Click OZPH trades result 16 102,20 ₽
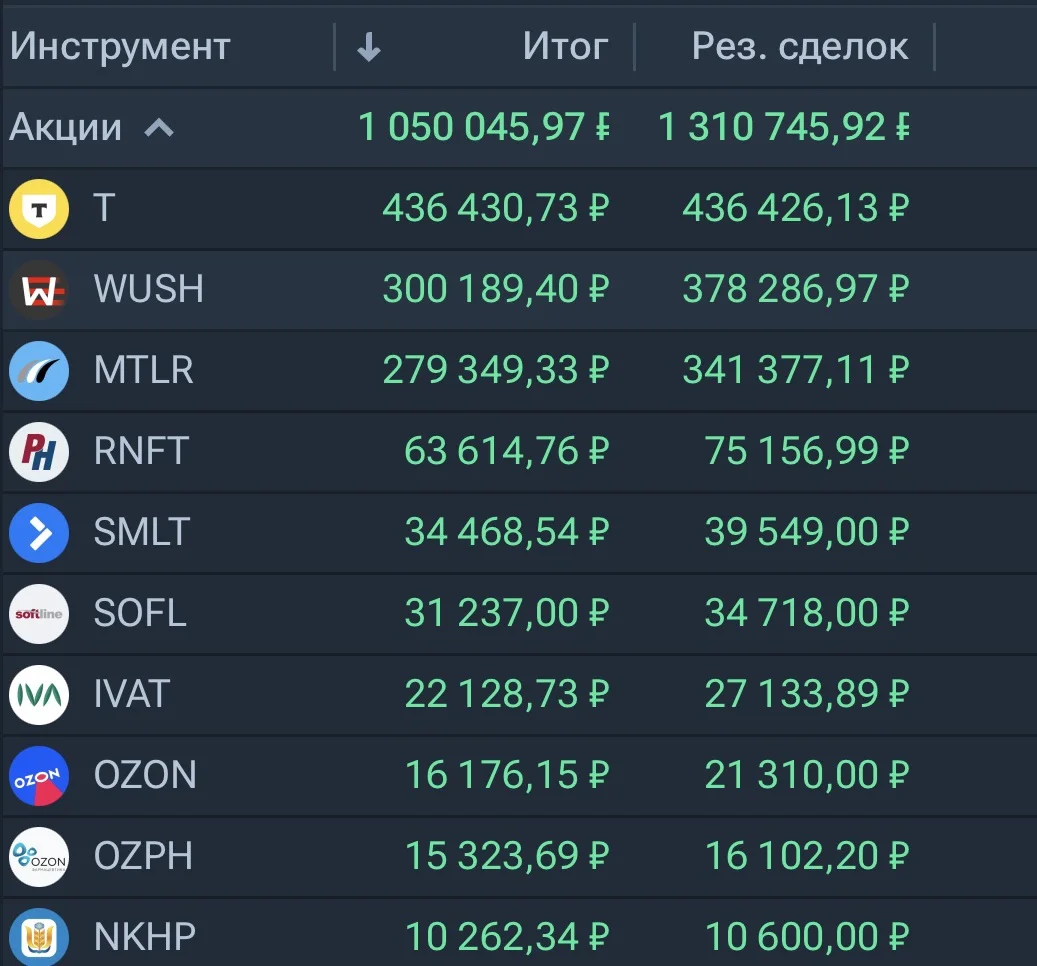Viewport: 1037px width, 966px height. [807, 856]
